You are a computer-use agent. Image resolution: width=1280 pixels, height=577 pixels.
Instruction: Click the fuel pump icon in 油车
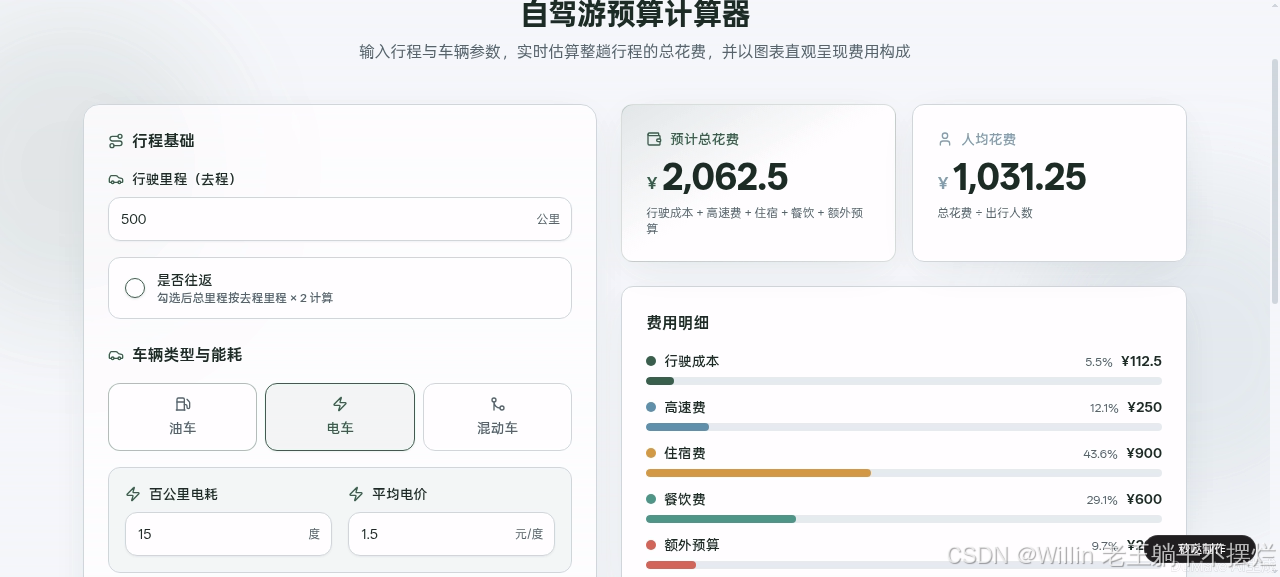(182, 404)
